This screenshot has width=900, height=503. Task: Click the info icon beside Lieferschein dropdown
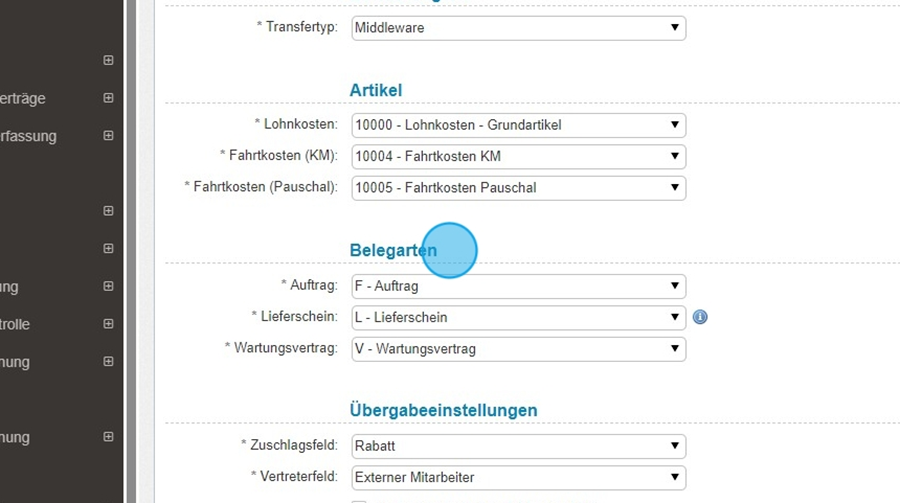point(700,317)
